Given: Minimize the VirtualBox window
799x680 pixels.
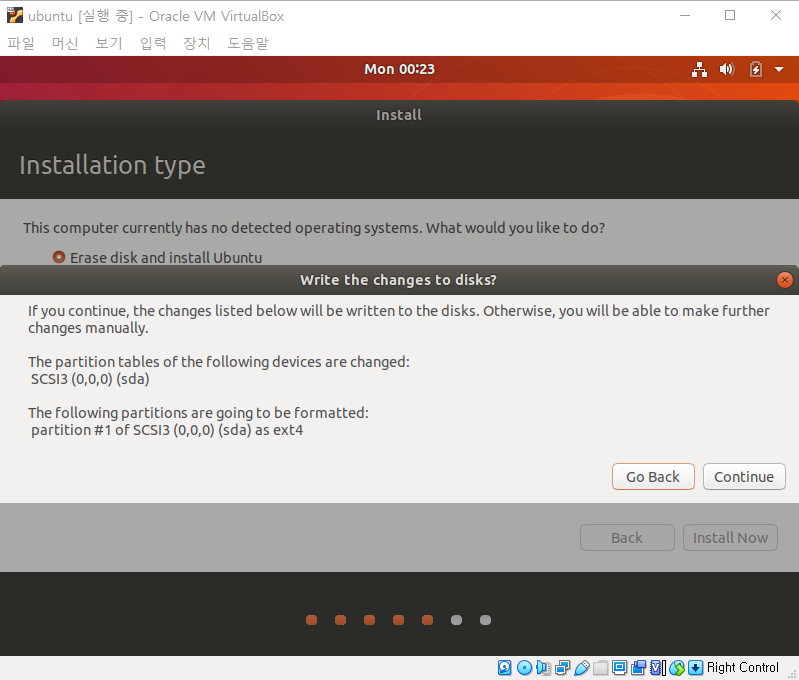Looking at the screenshot, I should [685, 16].
